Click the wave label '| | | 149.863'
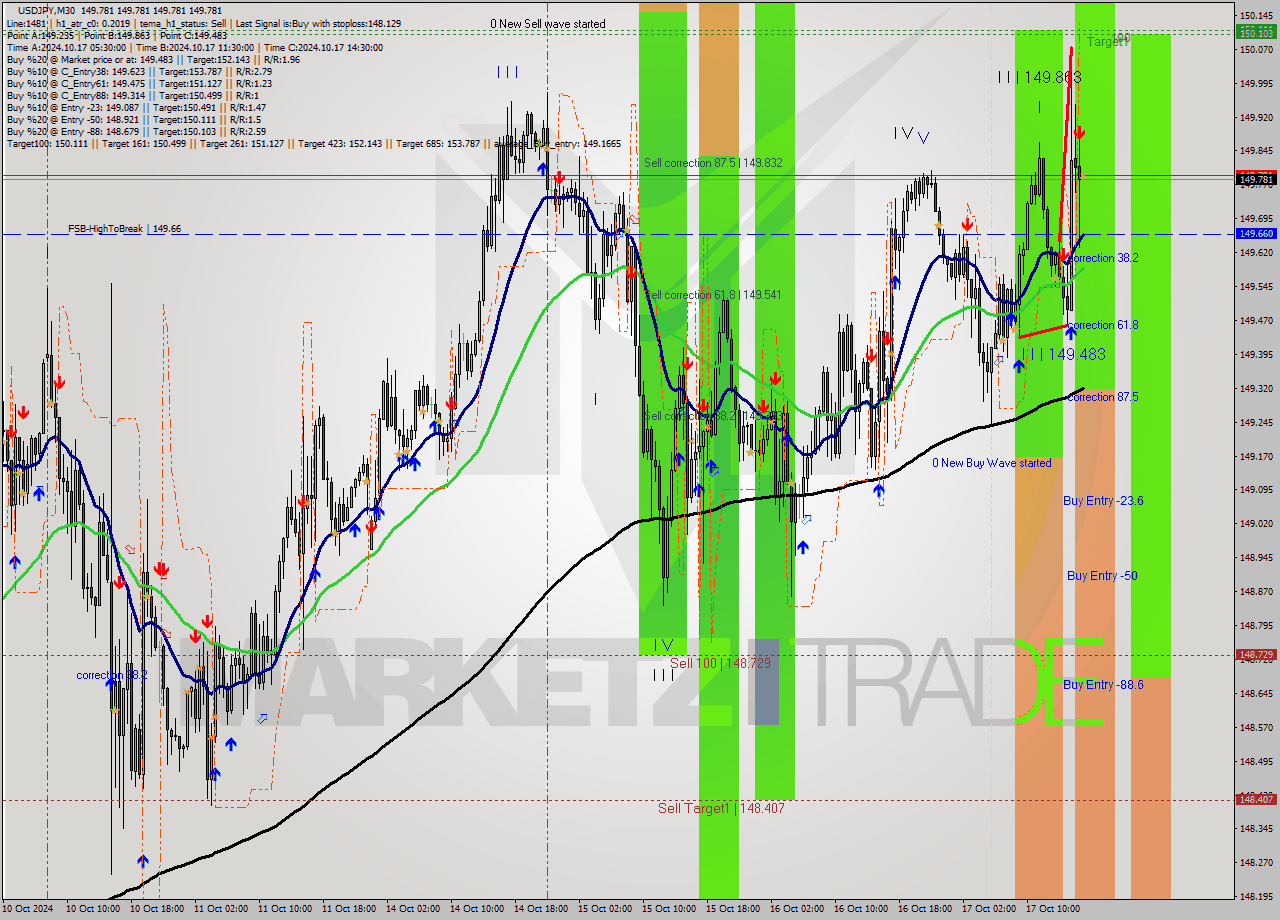The height and width of the screenshot is (920, 1280). click(1039, 76)
